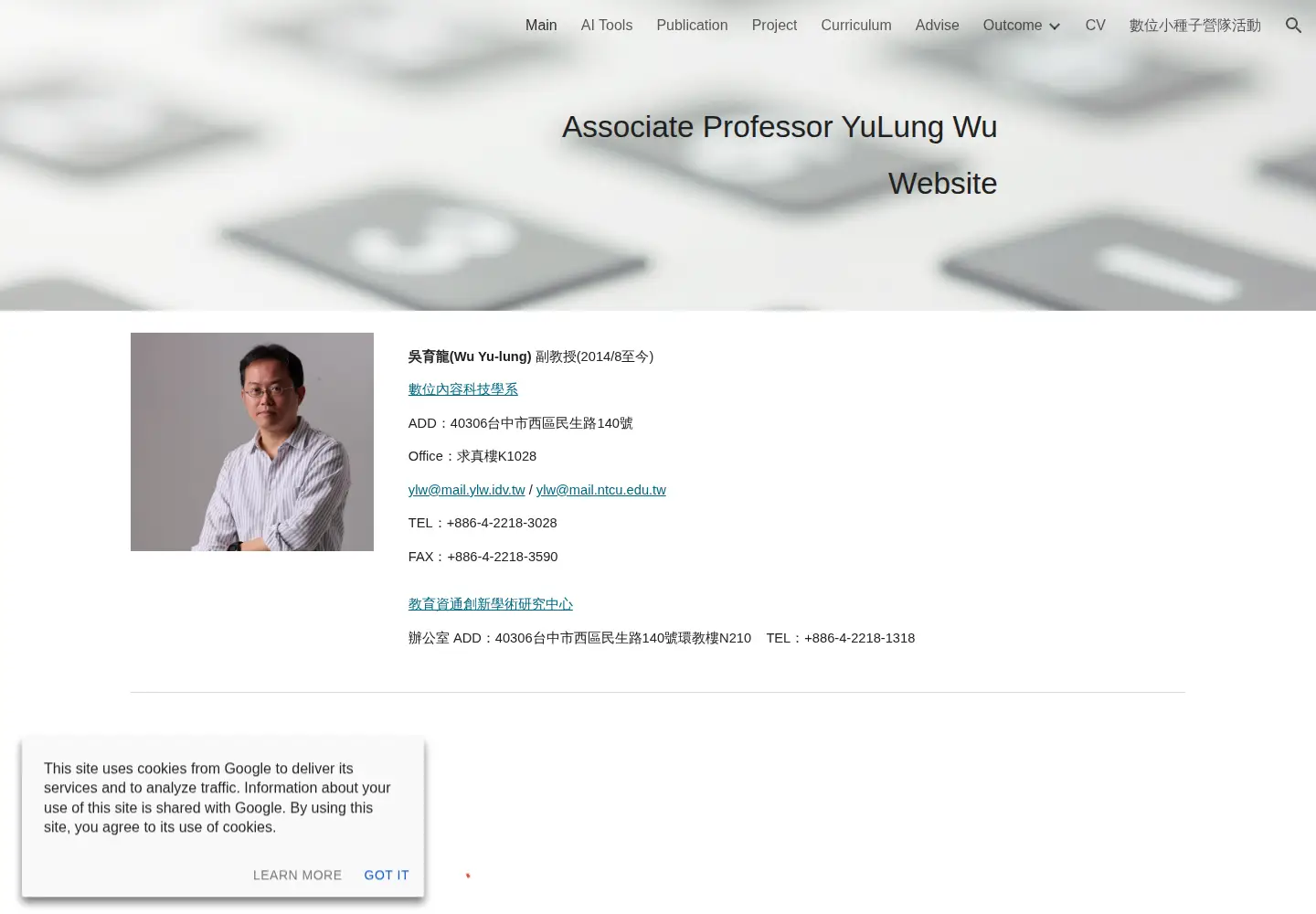Open the AI Tools page

[x=607, y=26]
